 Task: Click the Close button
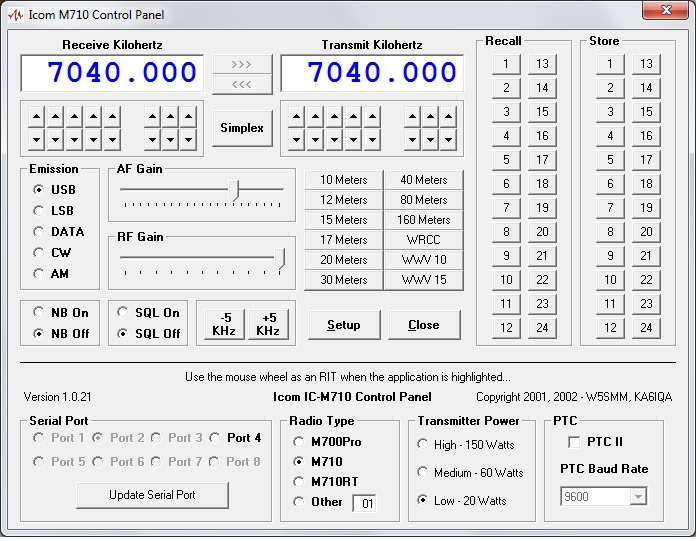pos(424,325)
